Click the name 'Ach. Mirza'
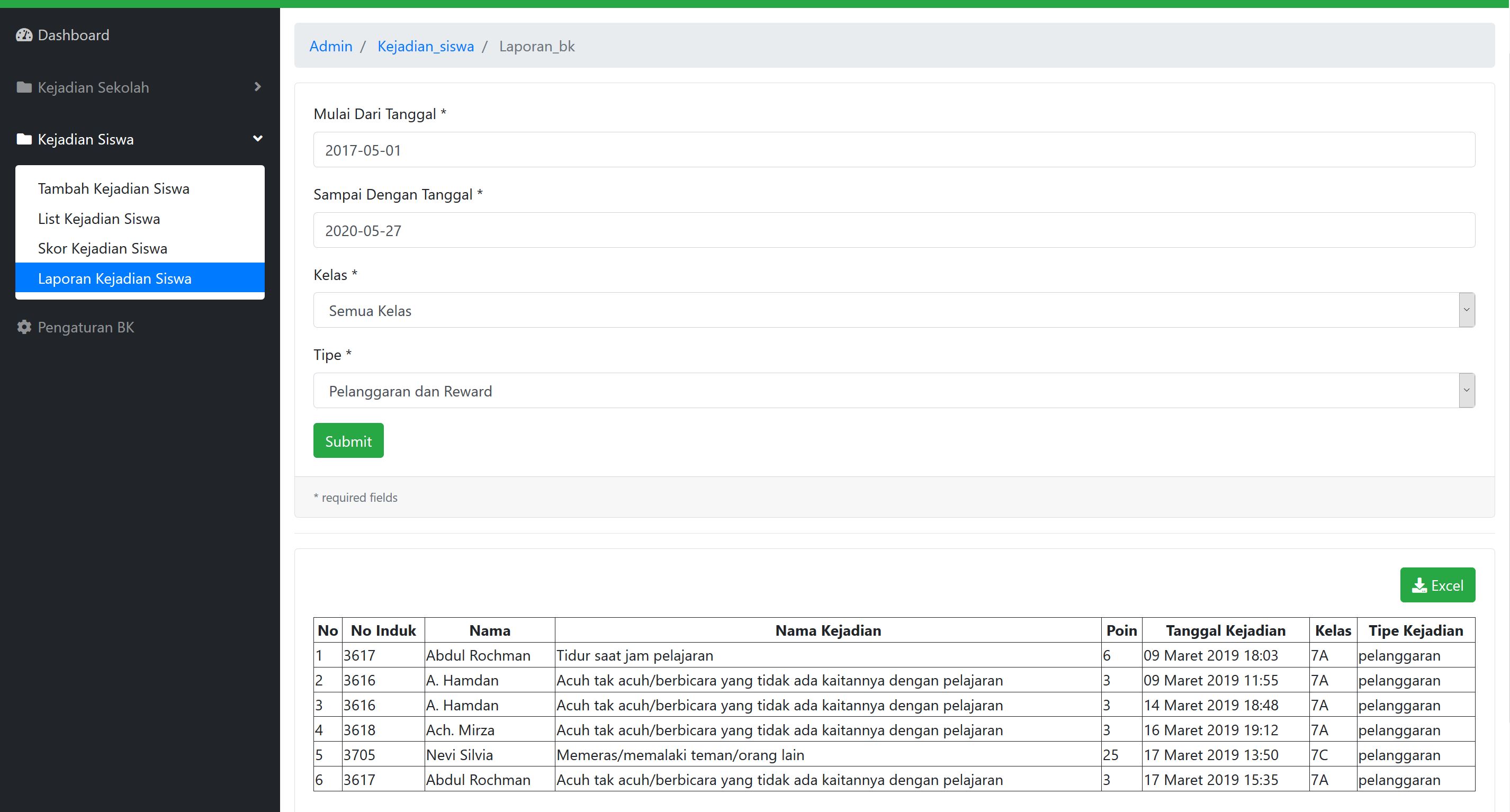The image size is (1510, 812). [460, 730]
